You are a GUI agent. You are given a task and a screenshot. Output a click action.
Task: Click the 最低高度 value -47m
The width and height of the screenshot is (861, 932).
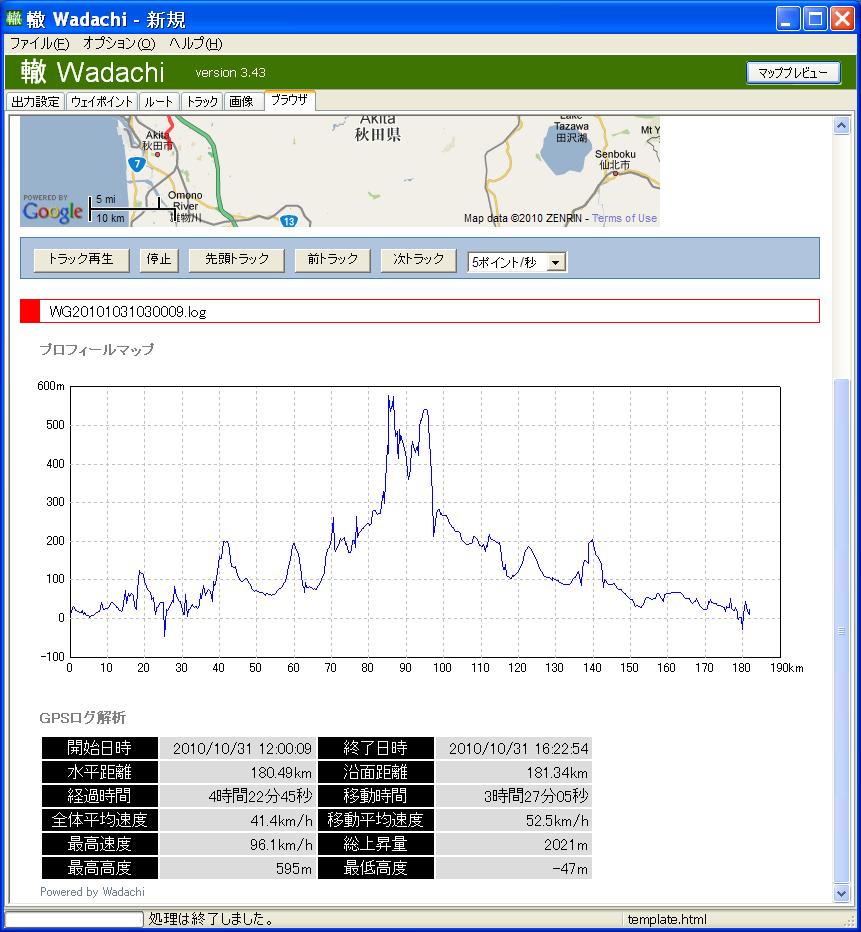pos(514,868)
